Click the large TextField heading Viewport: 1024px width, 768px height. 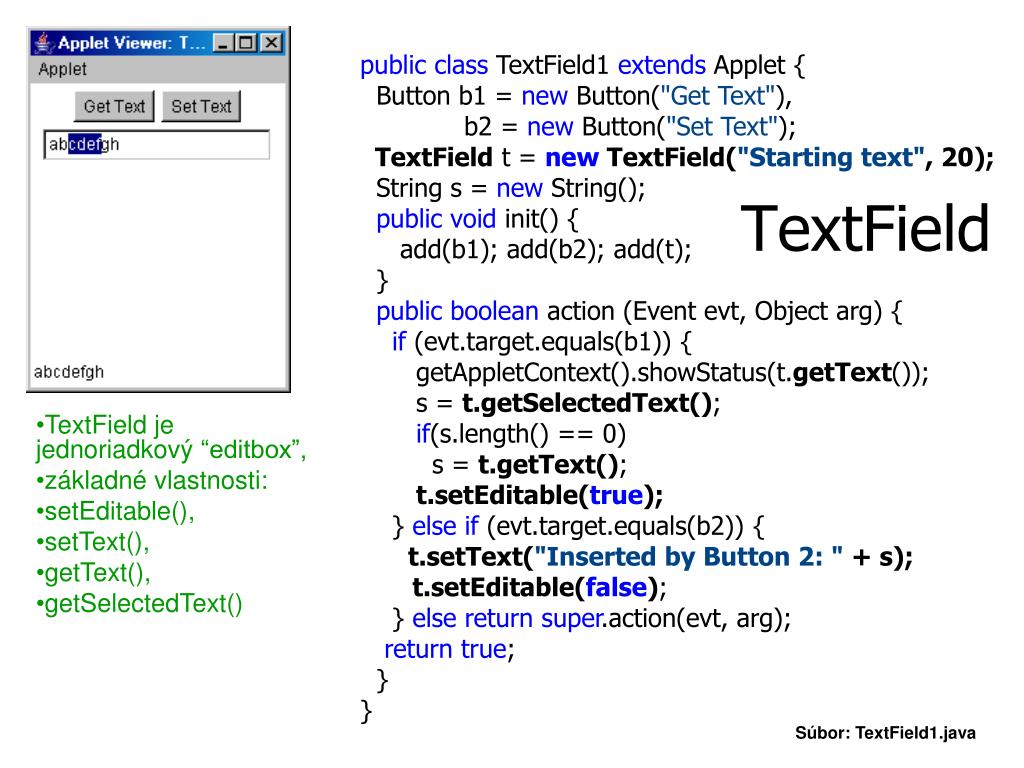[x=865, y=228]
